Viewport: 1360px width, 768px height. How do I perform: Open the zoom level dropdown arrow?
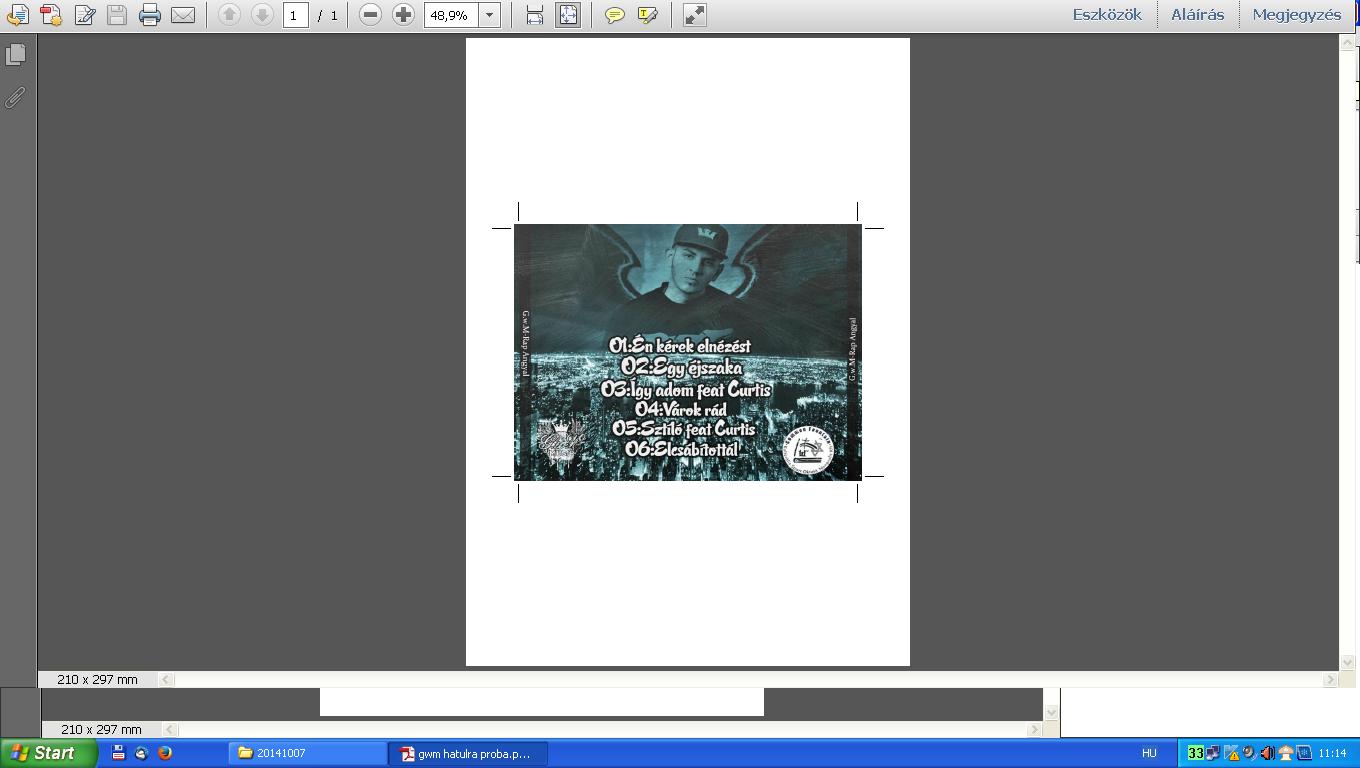click(489, 15)
